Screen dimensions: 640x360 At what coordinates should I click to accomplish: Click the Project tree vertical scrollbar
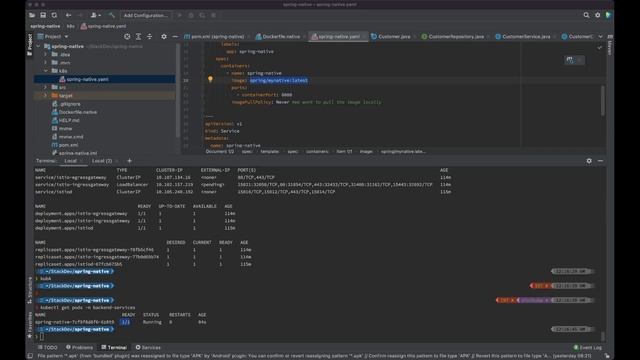click(x=178, y=90)
